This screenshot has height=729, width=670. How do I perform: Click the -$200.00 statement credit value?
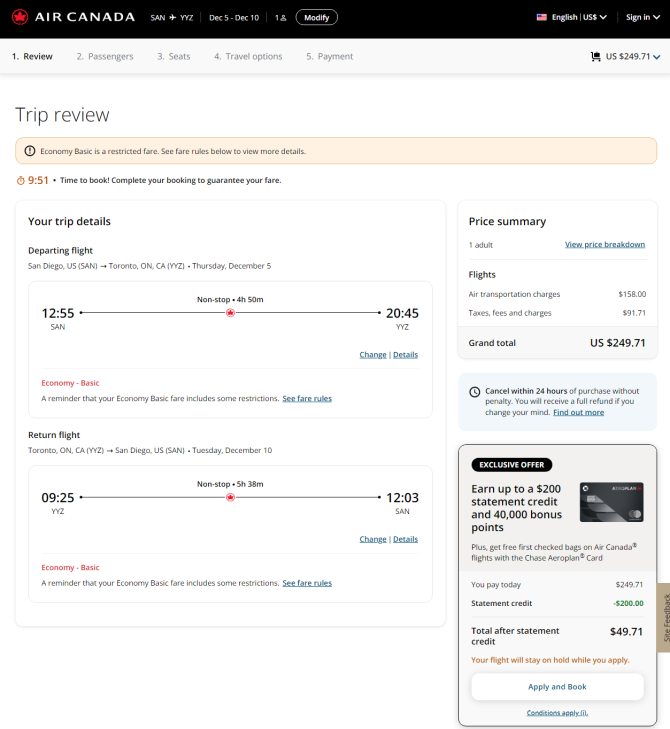(x=628, y=603)
